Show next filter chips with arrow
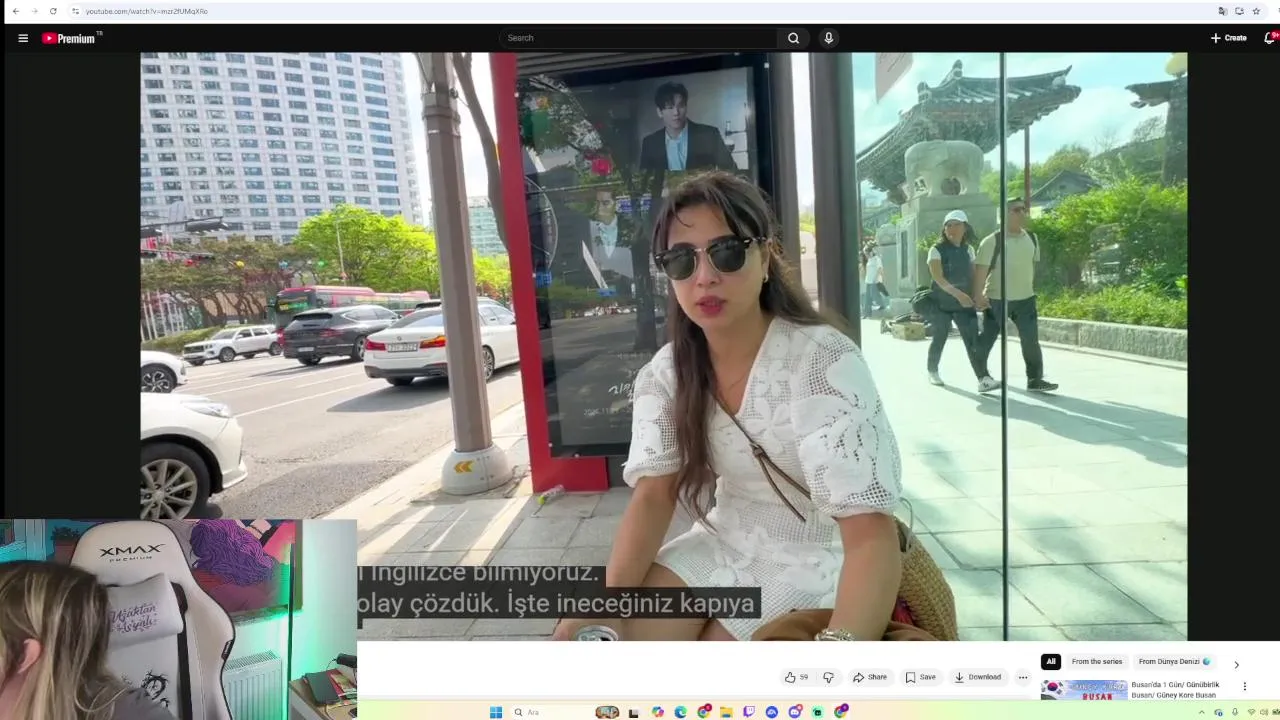This screenshot has width=1280, height=720. point(1236,664)
